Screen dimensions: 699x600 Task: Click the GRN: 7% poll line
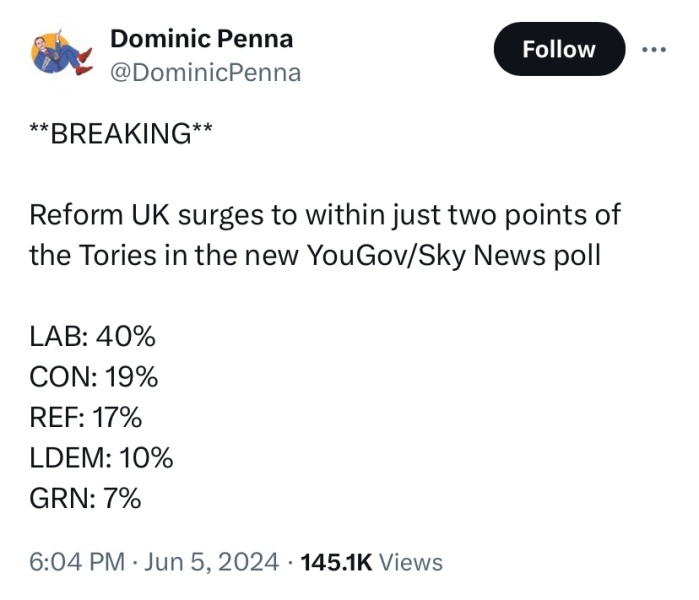coord(85,498)
